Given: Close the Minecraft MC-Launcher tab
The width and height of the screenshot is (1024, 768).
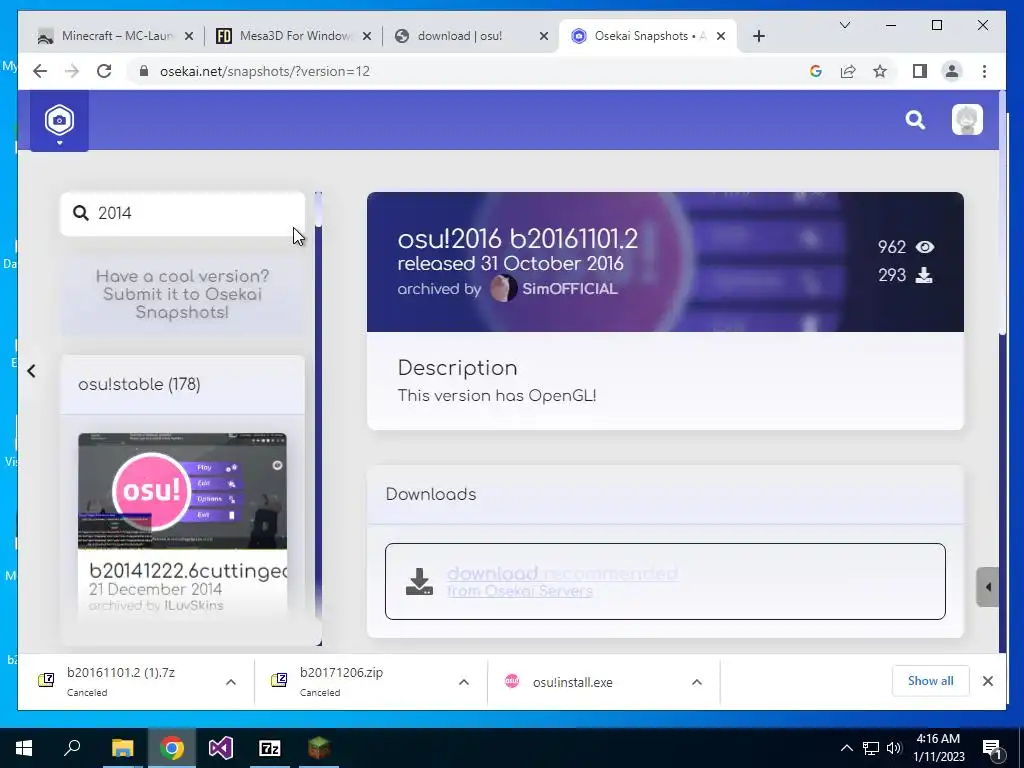Looking at the screenshot, I should 189,37.
